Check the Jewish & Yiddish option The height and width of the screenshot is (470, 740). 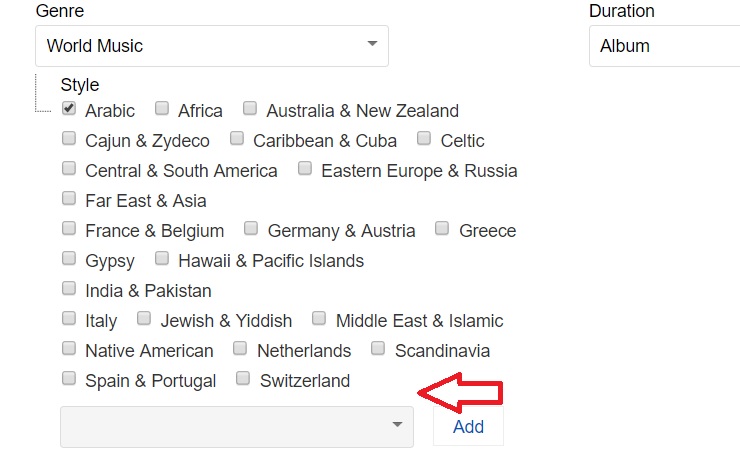144,319
